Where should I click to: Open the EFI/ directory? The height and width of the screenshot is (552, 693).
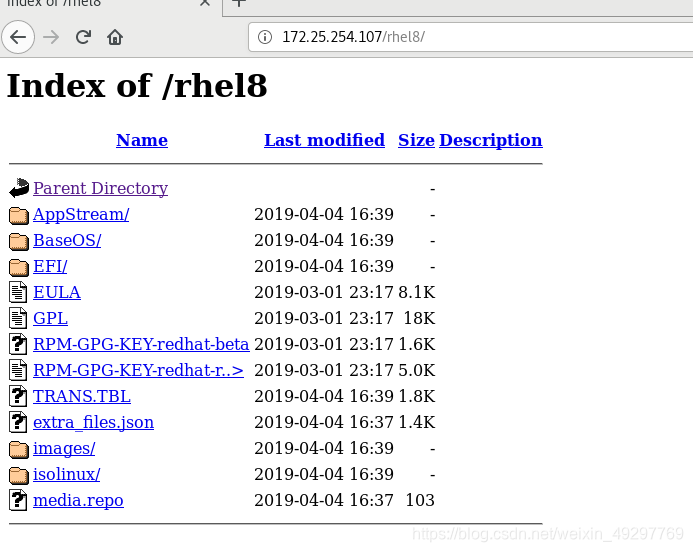[x=50, y=266]
